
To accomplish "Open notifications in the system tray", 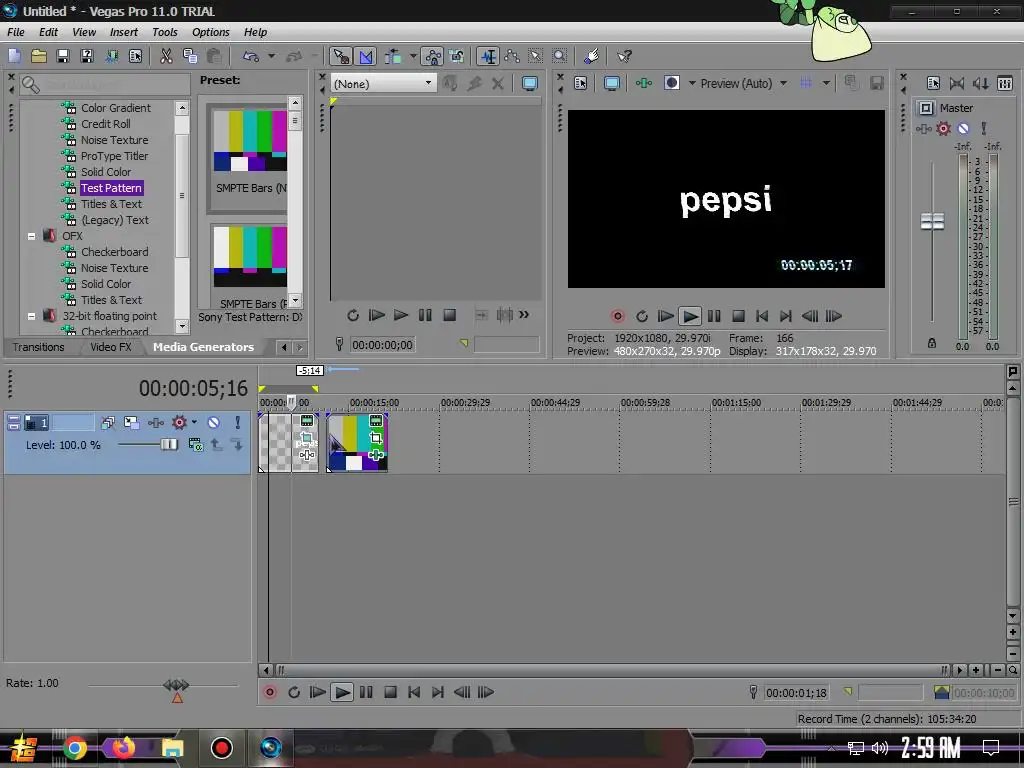I will pos(991,748).
